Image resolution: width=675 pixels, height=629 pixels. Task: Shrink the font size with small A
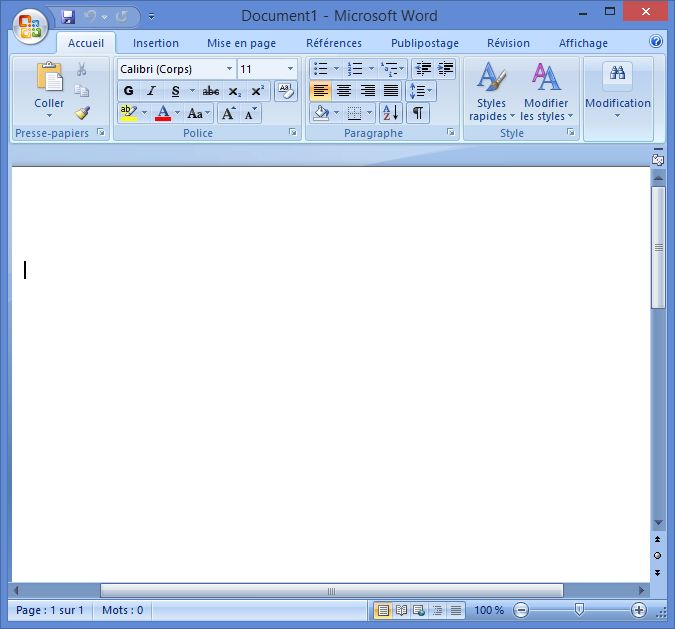click(250, 114)
